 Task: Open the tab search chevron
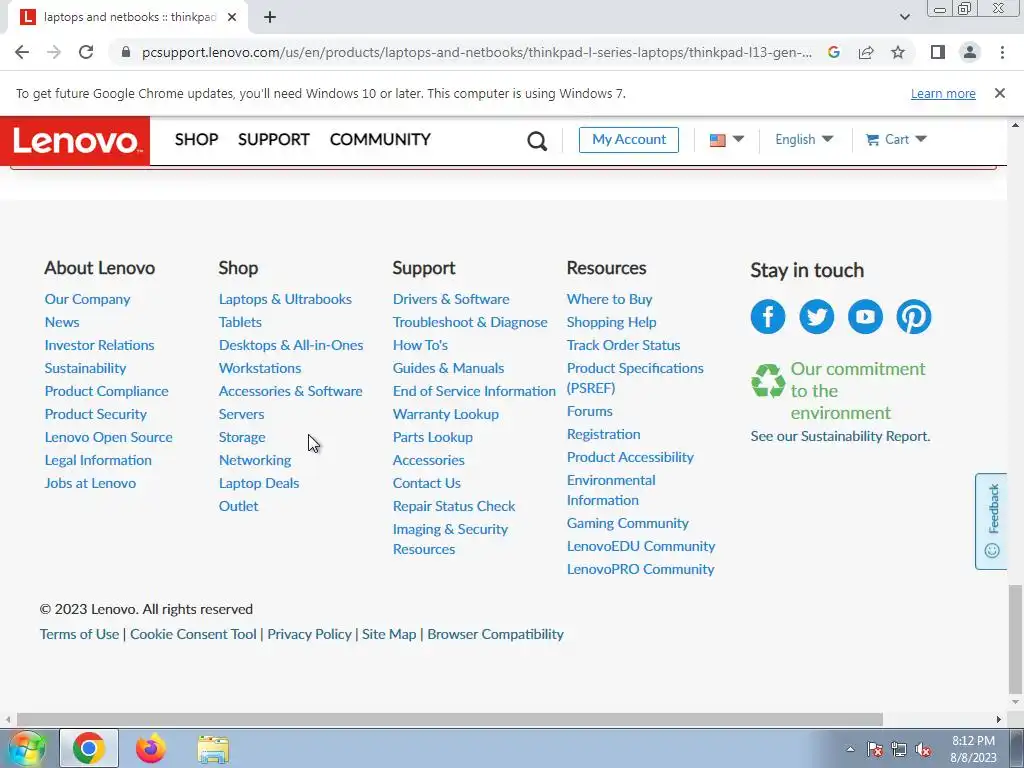point(904,17)
